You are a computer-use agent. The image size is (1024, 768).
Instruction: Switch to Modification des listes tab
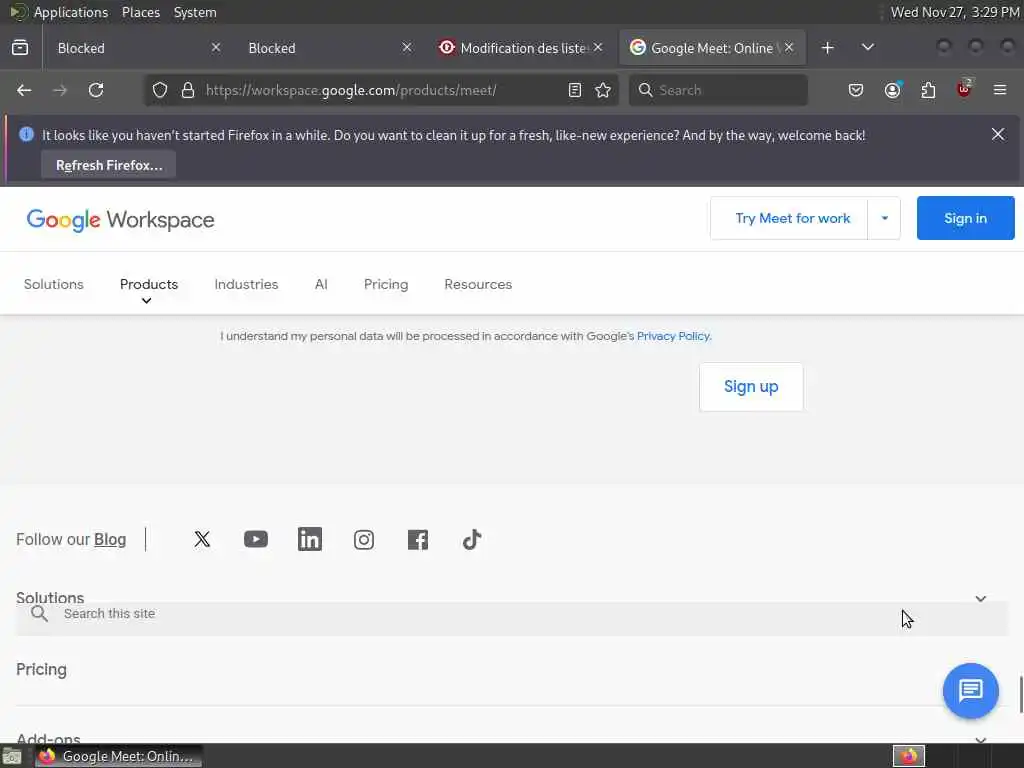pyautogui.click(x=516, y=48)
